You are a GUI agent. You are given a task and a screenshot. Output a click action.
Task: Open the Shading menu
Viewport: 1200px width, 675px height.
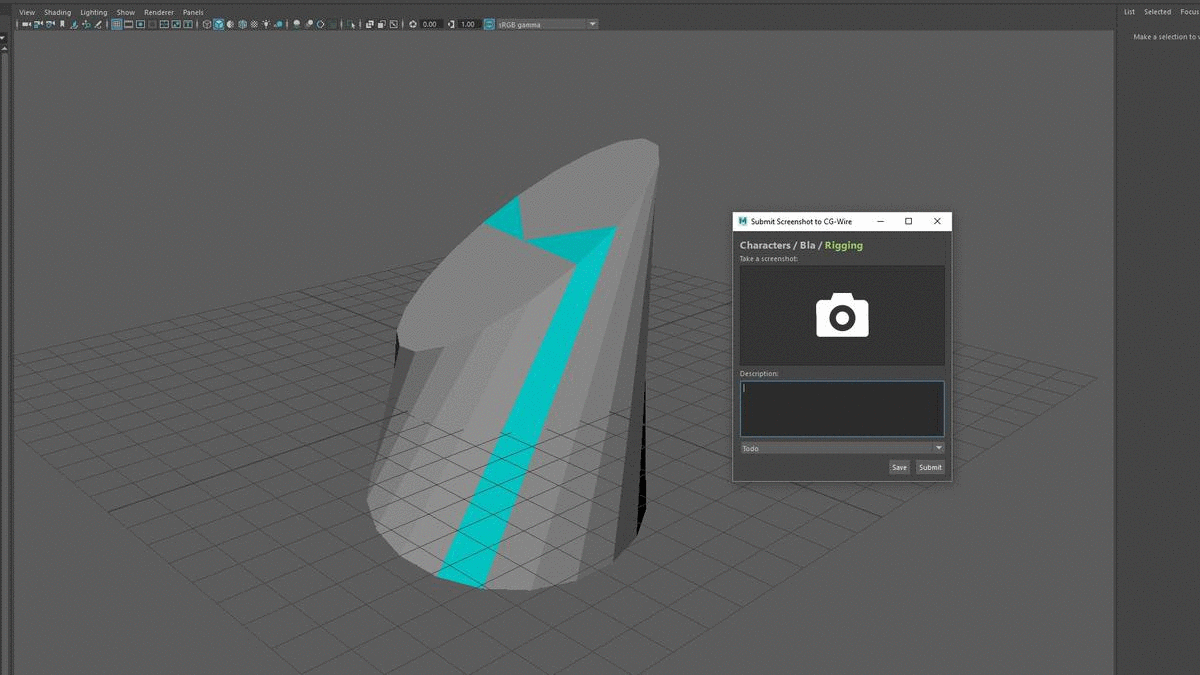[57, 12]
